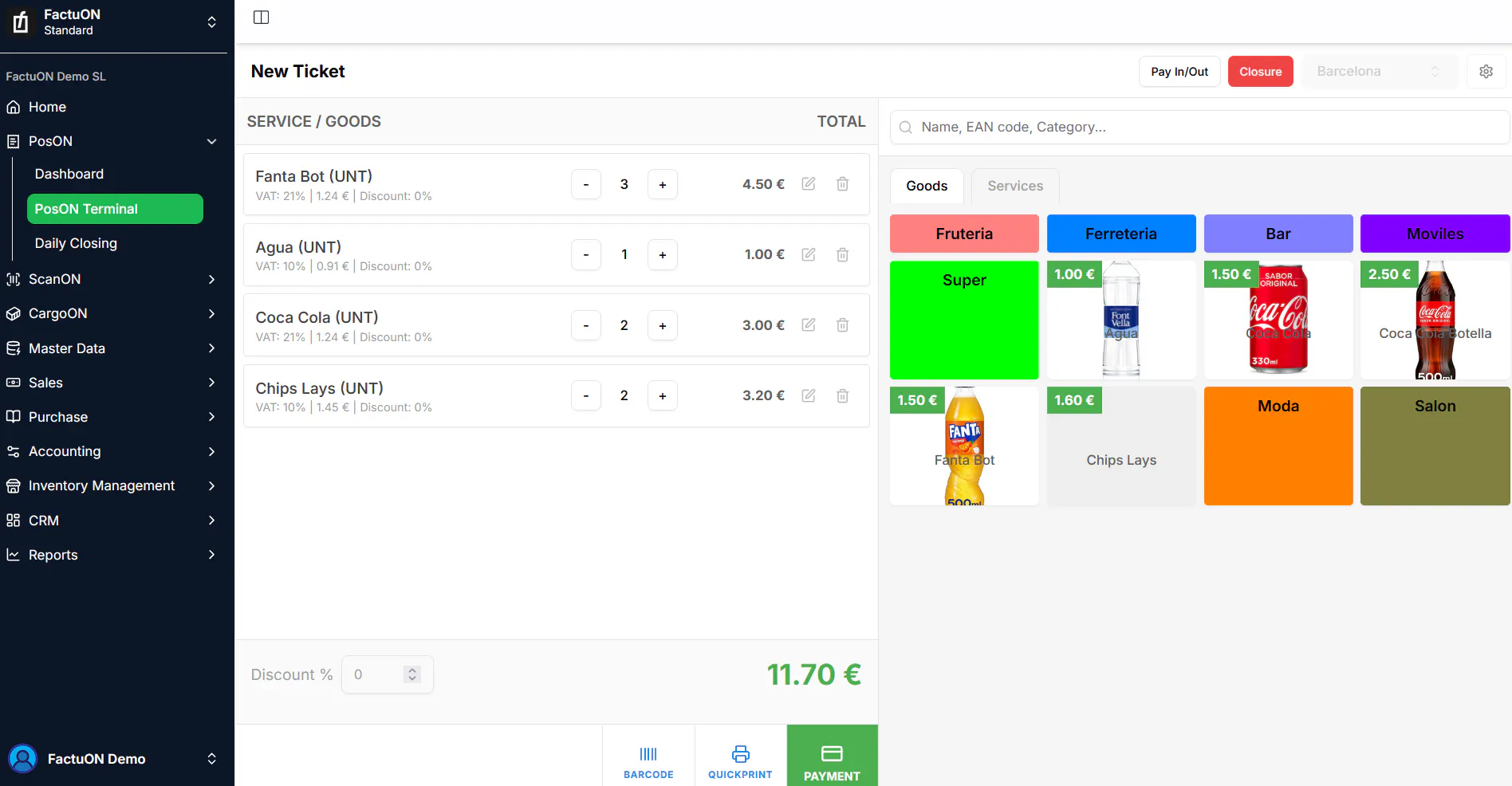Increase Agua quantity
The width and height of the screenshot is (1512, 786).
pos(663,255)
